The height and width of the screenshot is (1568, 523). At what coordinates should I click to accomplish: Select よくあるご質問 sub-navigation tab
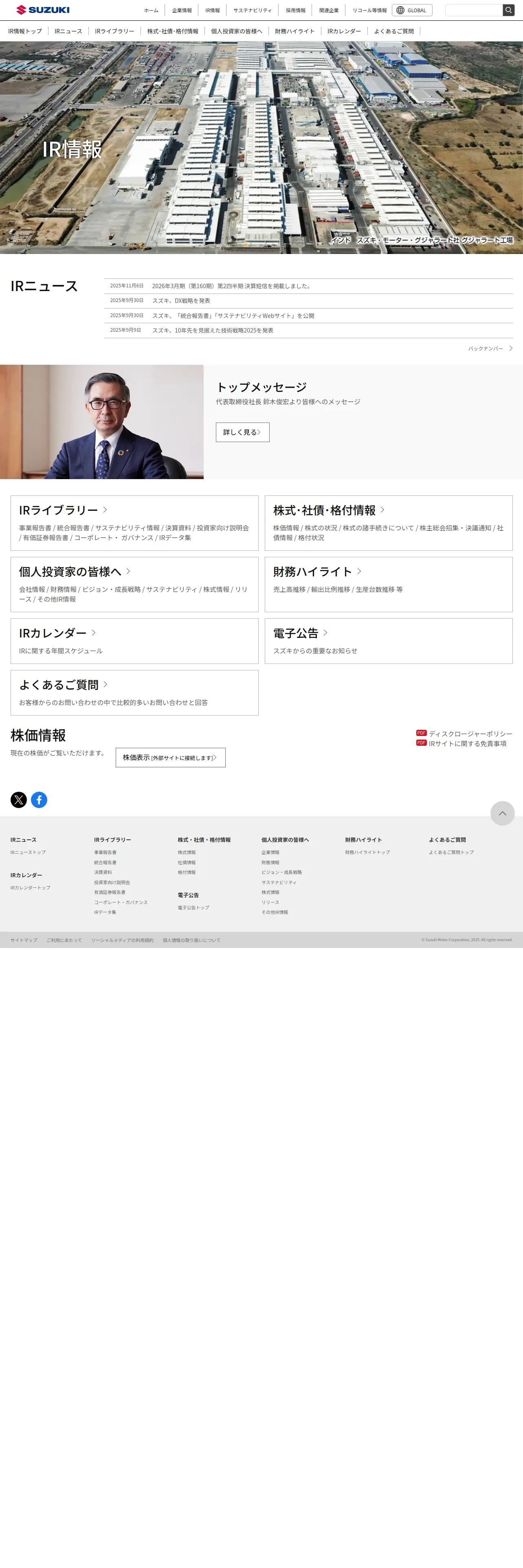pos(394,31)
